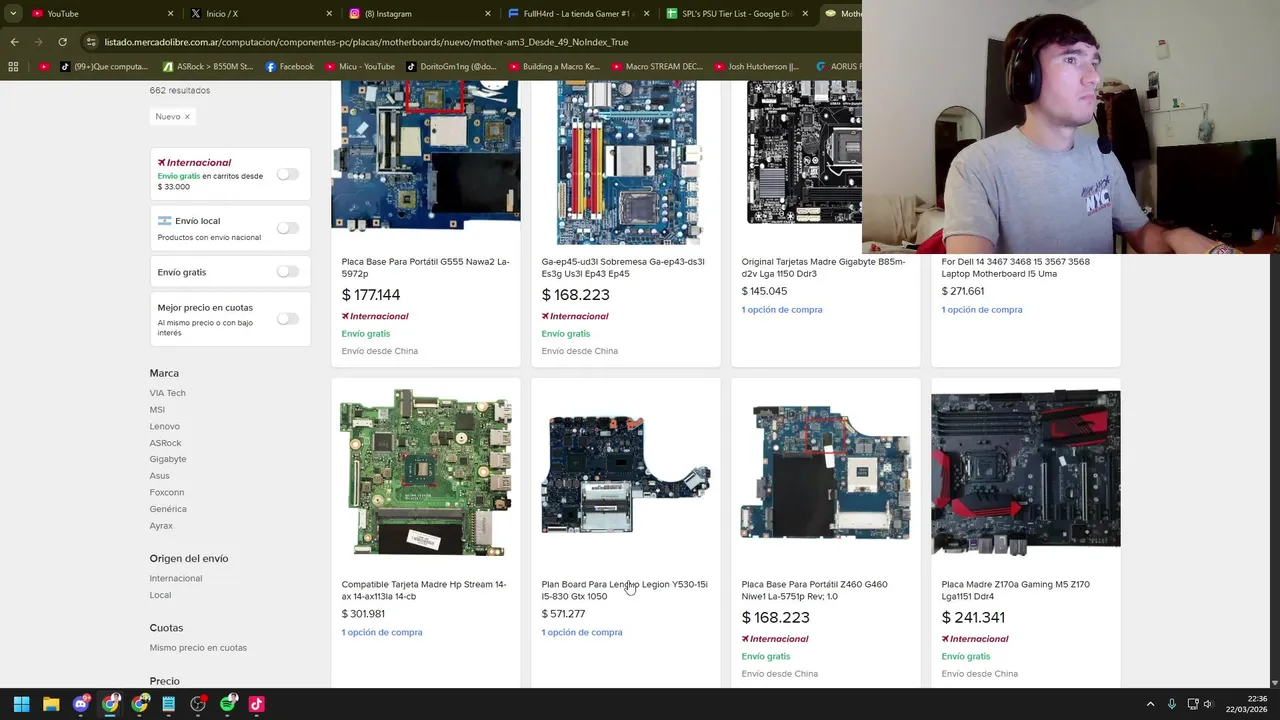Image resolution: width=1280 pixels, height=720 pixels.
Task: Enable Mejor precio en cuotas switch
Action: point(288,319)
